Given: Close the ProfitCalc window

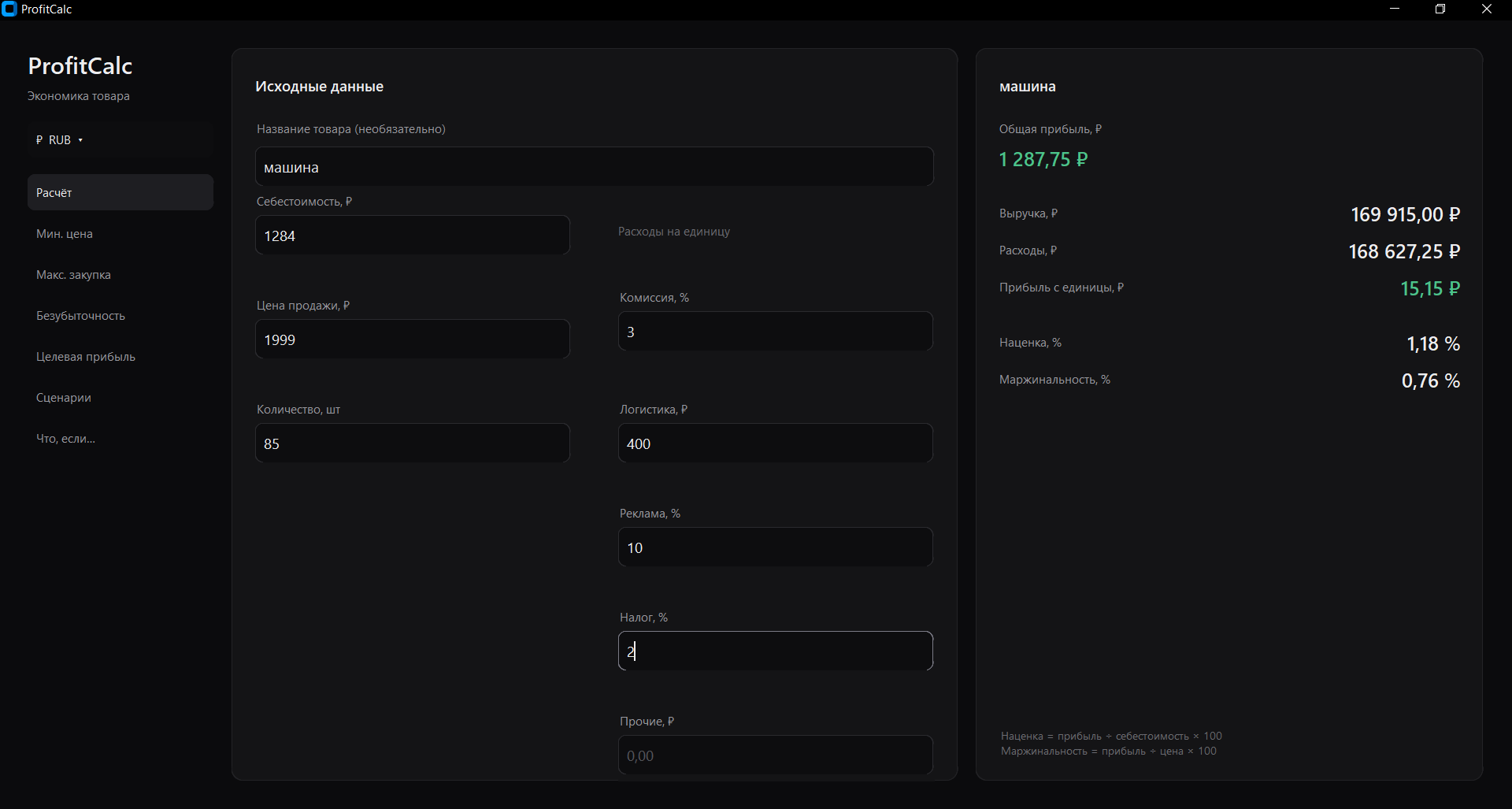Looking at the screenshot, I should [x=1487, y=9].
